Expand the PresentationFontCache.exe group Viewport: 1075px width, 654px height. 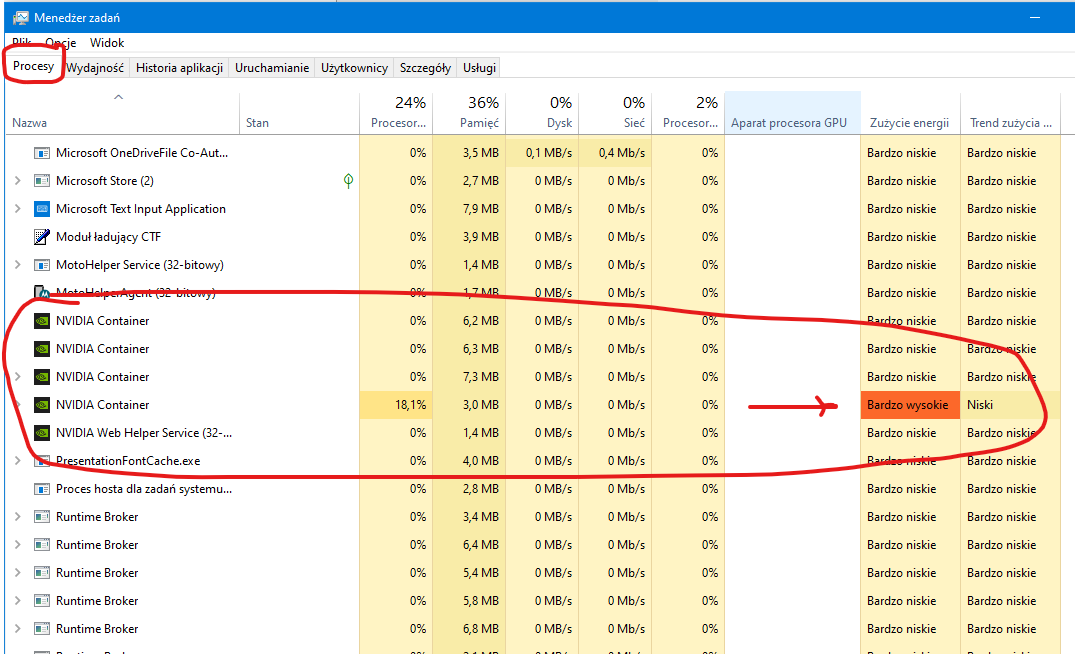[18, 461]
